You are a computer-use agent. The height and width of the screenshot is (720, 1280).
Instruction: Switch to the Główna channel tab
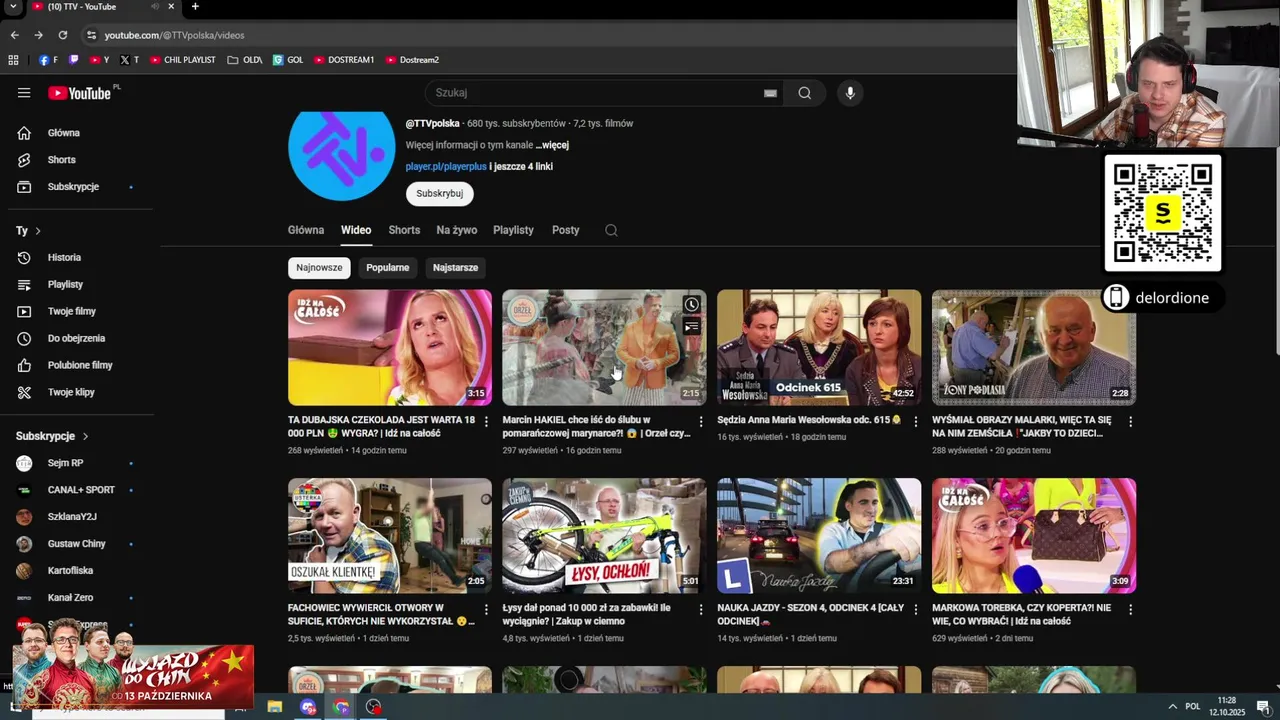(x=306, y=230)
